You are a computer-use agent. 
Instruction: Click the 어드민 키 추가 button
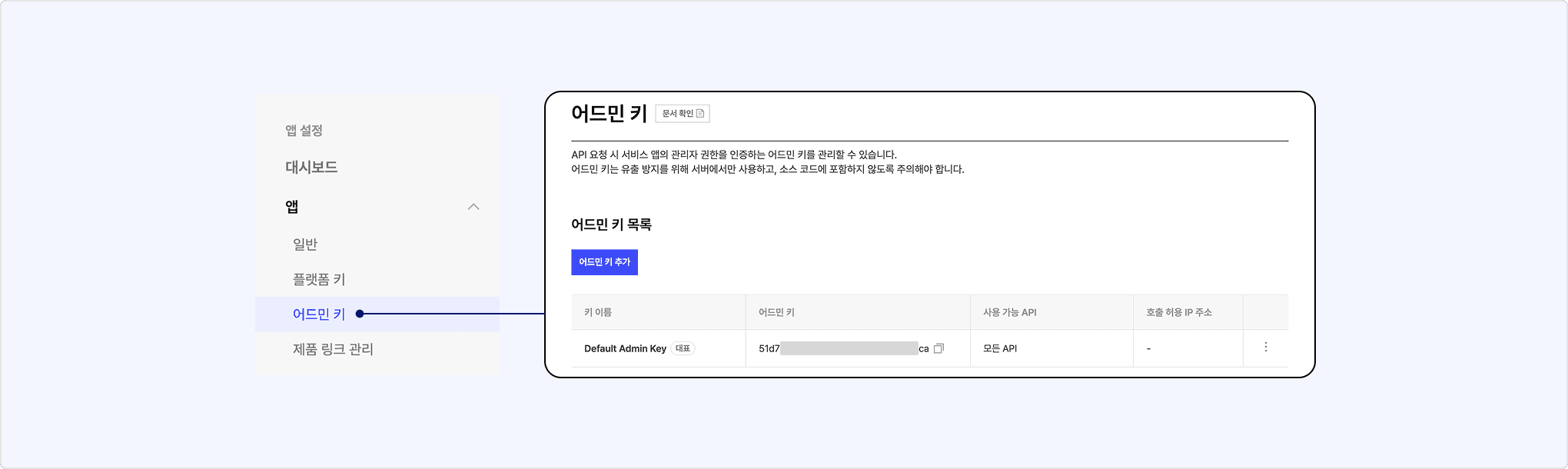[x=604, y=262]
